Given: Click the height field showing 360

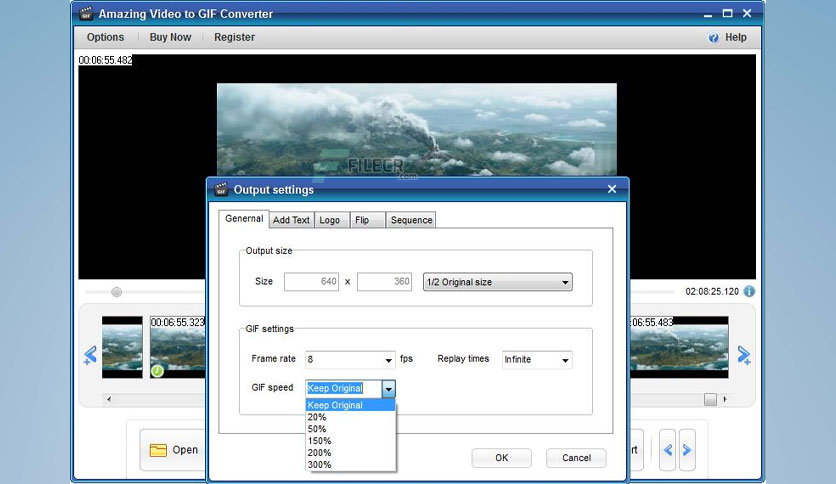Looking at the screenshot, I should coord(384,282).
